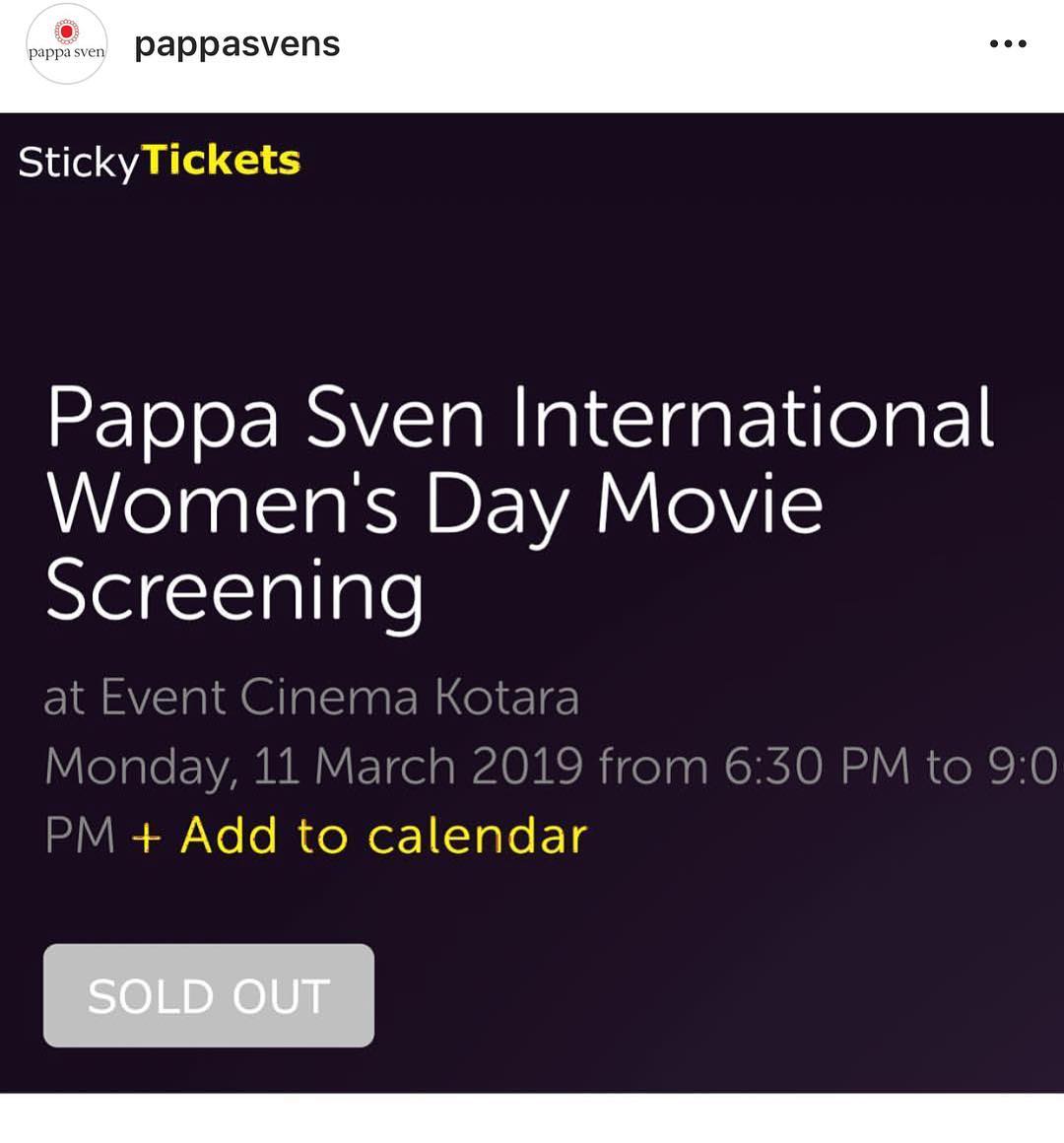Tap the dark purple area below SOLD OUT
1064x1143 pixels.
(532, 1070)
